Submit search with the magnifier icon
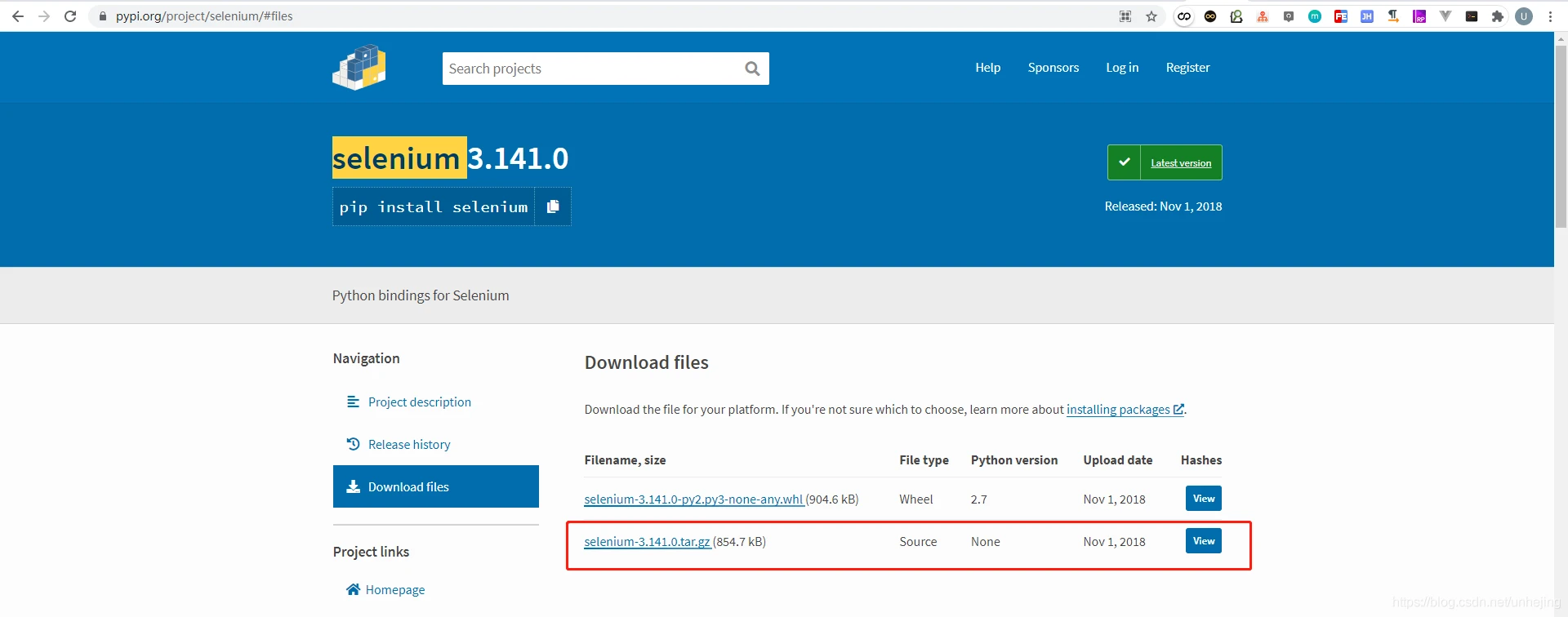The image size is (1568, 617). pos(753,69)
